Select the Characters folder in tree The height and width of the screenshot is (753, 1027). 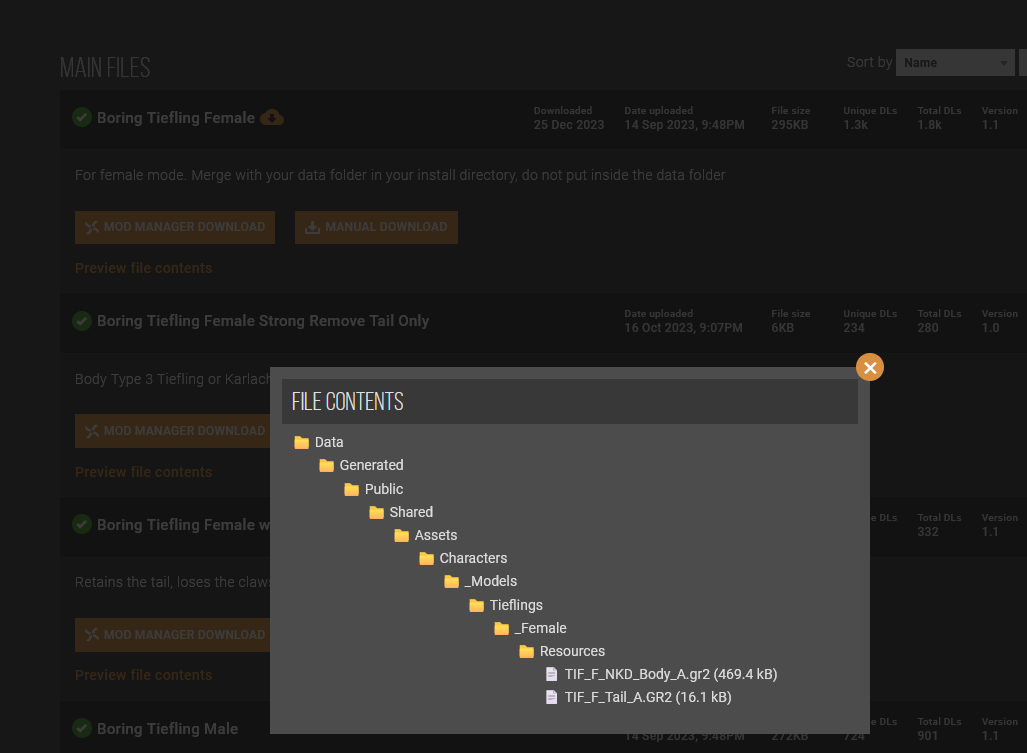pos(472,558)
